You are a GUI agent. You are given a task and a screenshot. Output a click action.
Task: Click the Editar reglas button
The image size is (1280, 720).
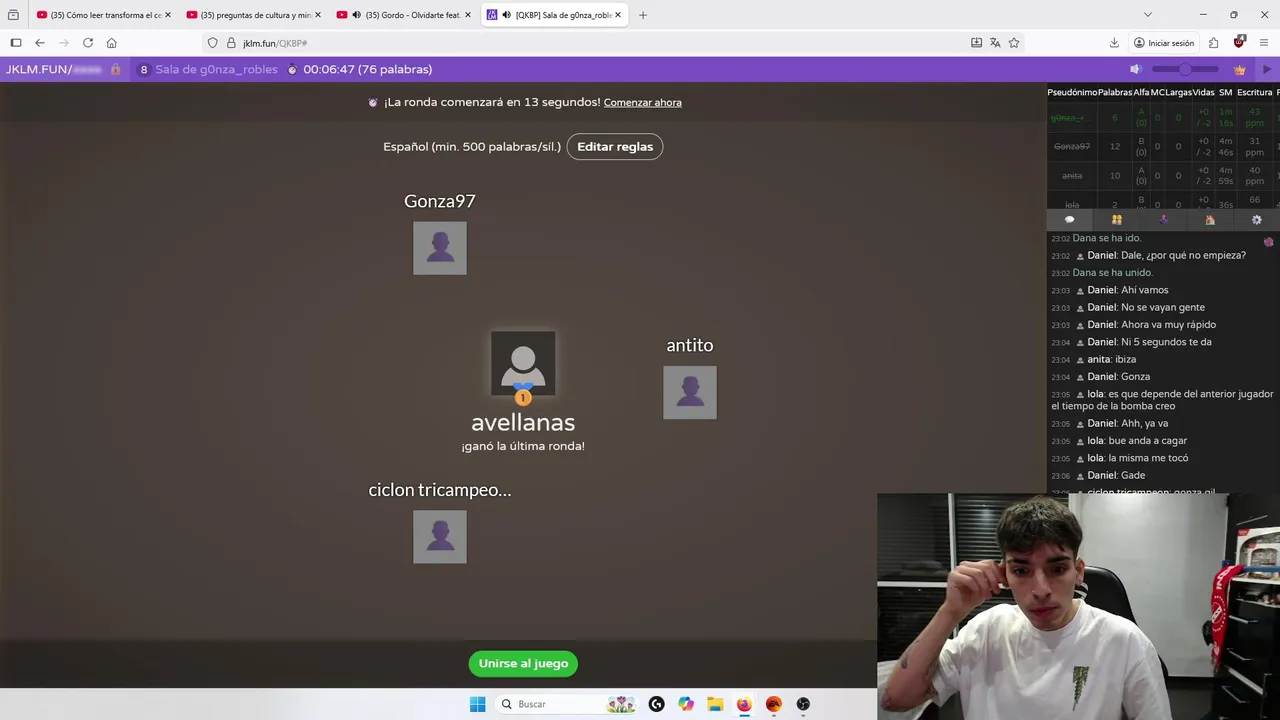pos(615,147)
